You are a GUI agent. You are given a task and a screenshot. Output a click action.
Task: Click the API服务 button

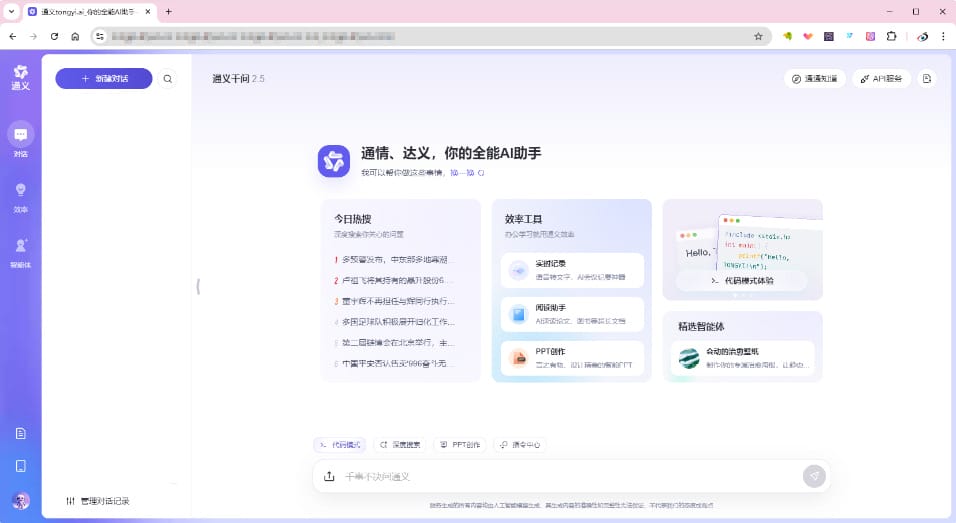881,79
